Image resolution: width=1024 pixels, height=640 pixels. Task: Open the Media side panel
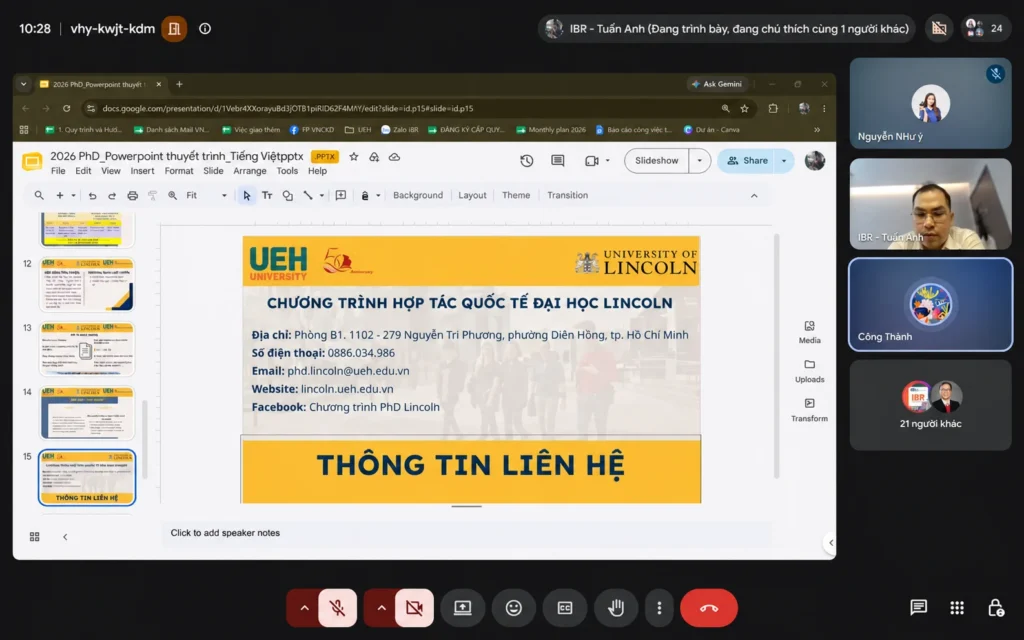point(809,332)
